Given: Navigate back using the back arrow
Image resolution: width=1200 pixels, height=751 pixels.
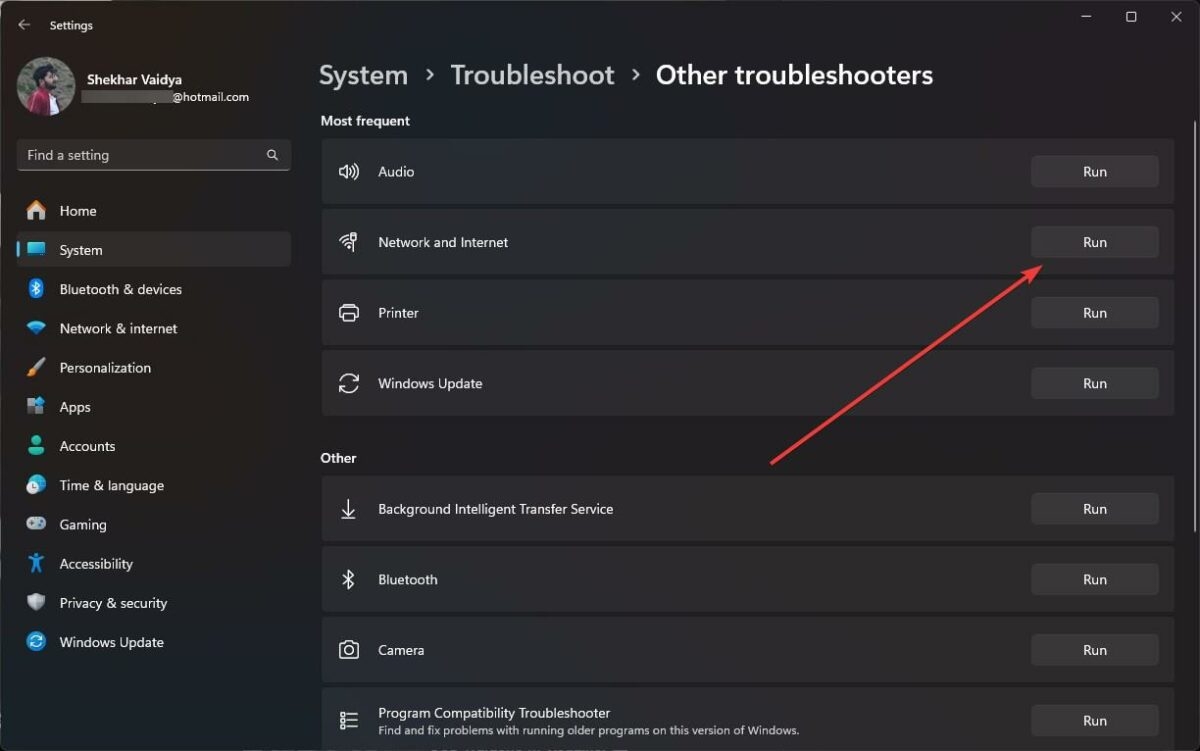Looking at the screenshot, I should point(24,25).
